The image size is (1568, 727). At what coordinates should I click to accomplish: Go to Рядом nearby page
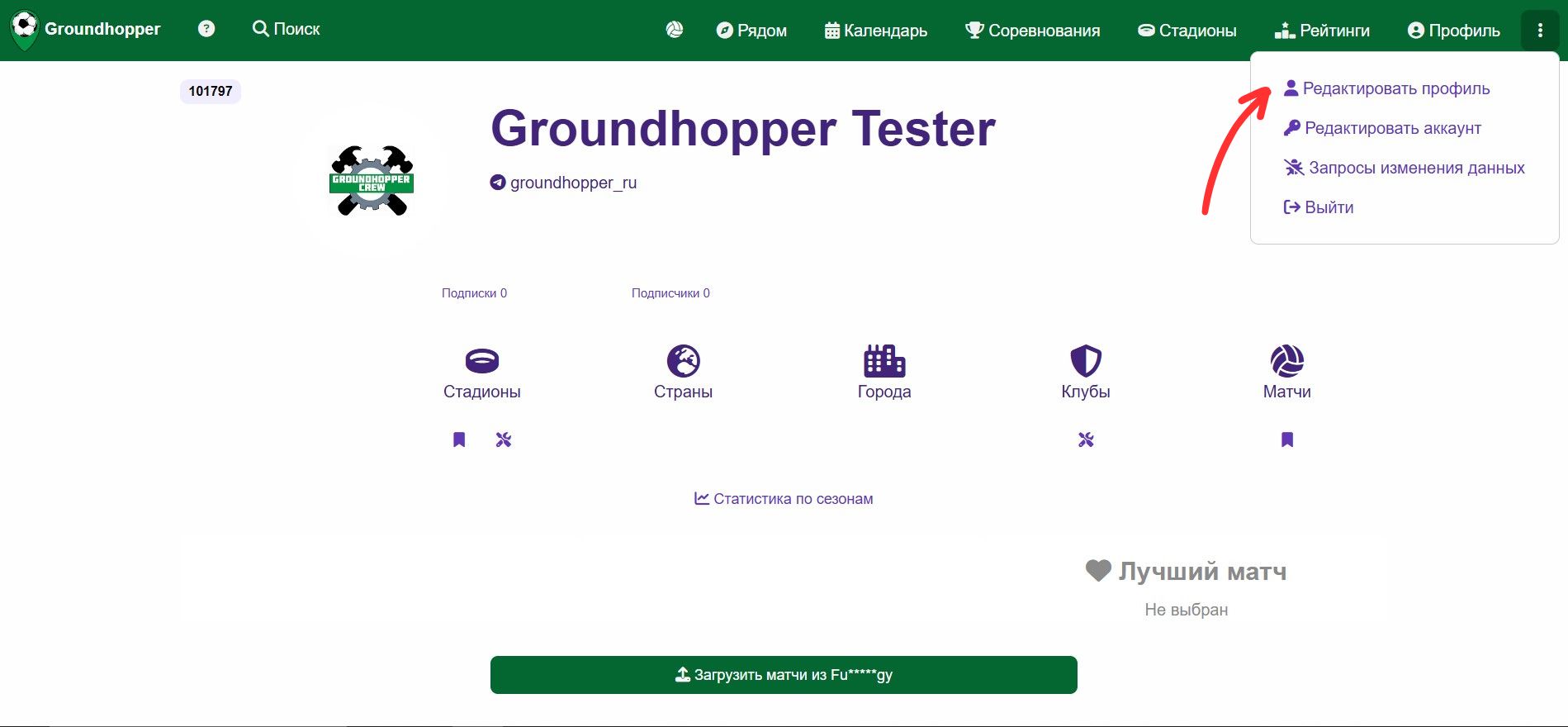pyautogui.click(x=751, y=31)
